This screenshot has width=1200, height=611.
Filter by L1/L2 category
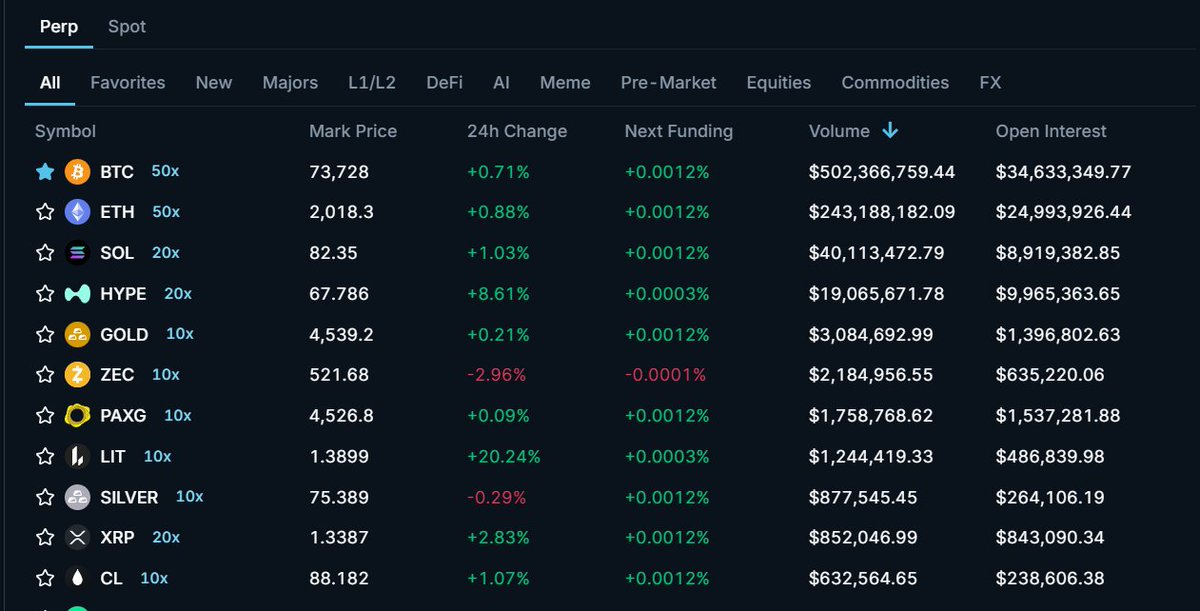click(372, 83)
